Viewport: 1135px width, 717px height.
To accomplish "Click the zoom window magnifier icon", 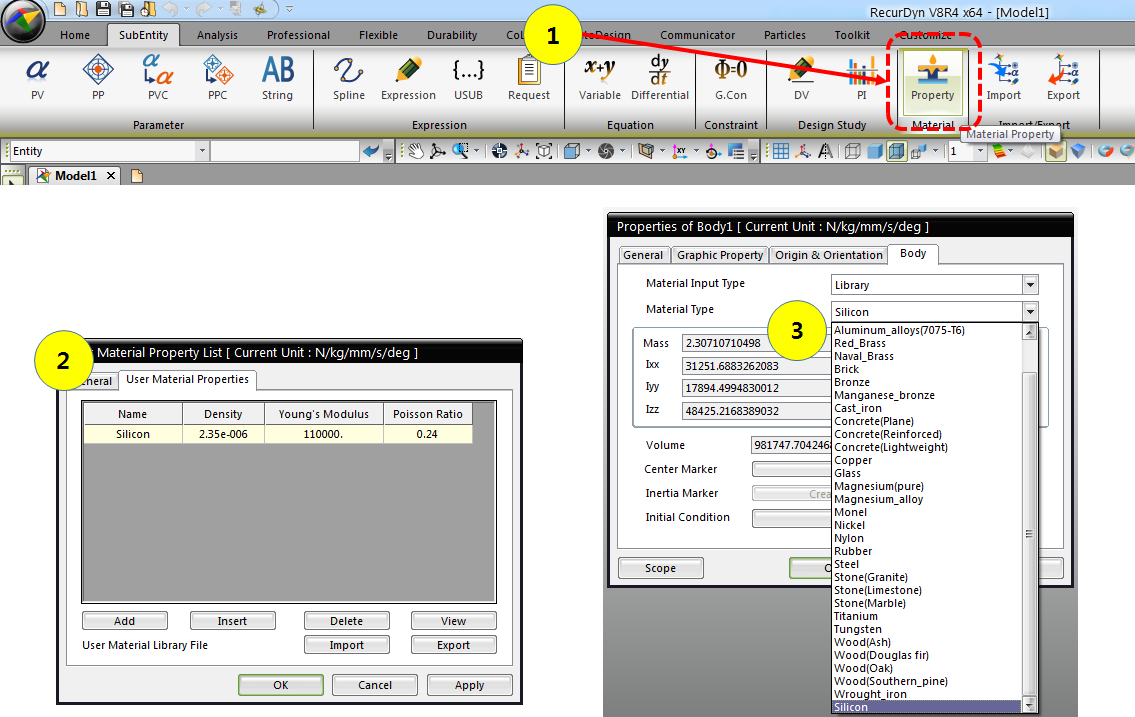I will pos(460,151).
